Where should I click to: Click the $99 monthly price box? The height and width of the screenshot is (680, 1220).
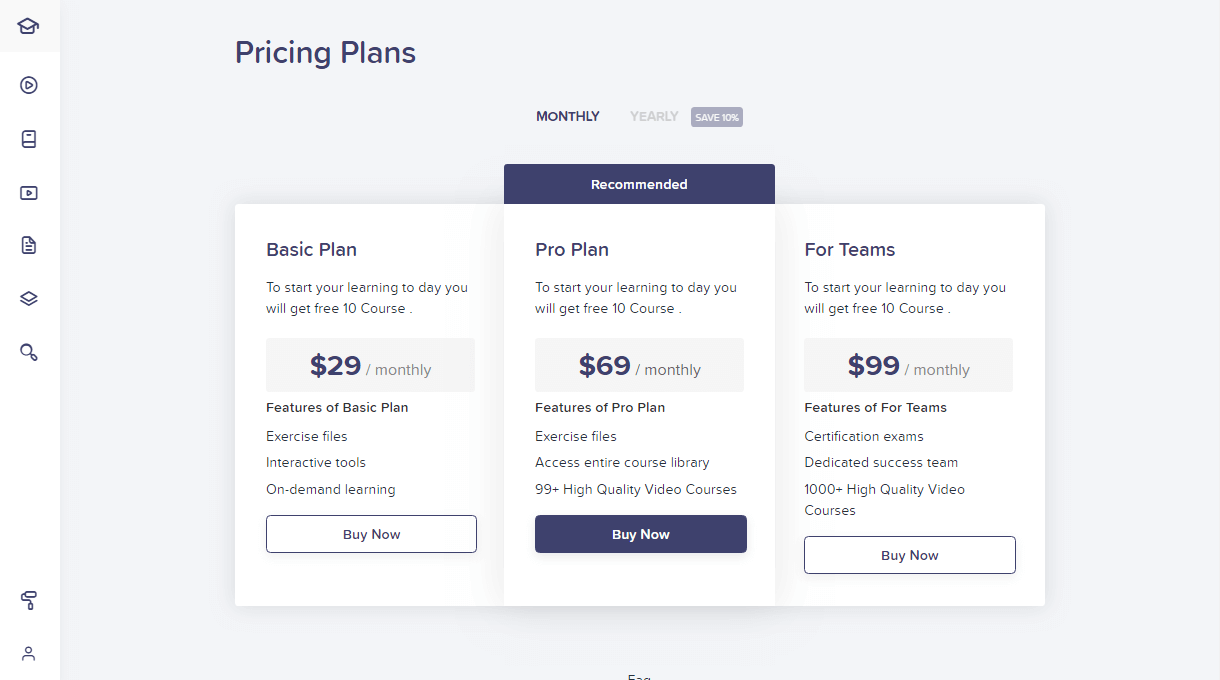coord(908,366)
